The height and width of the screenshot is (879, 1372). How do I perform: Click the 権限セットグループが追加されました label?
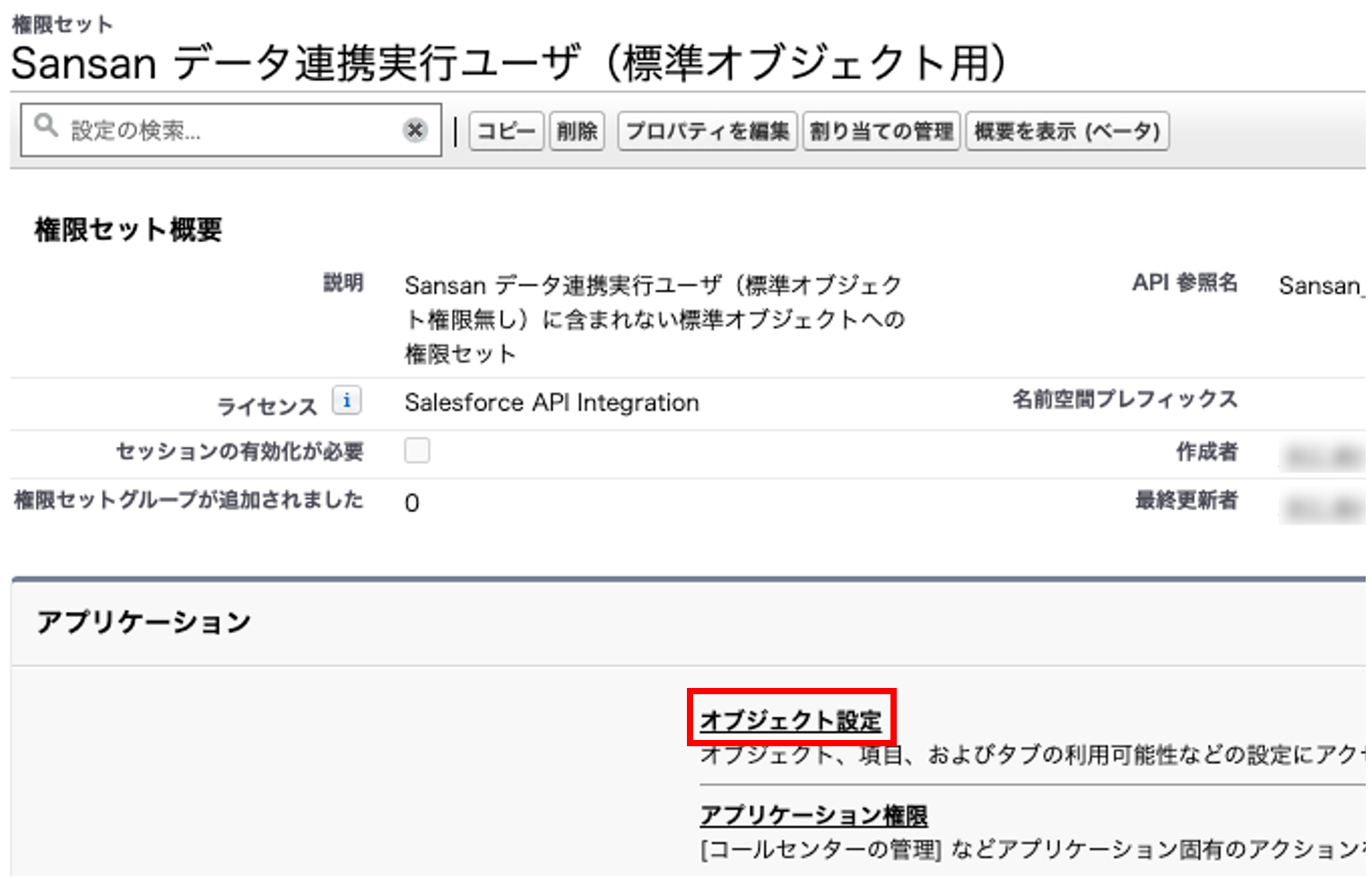[189, 500]
